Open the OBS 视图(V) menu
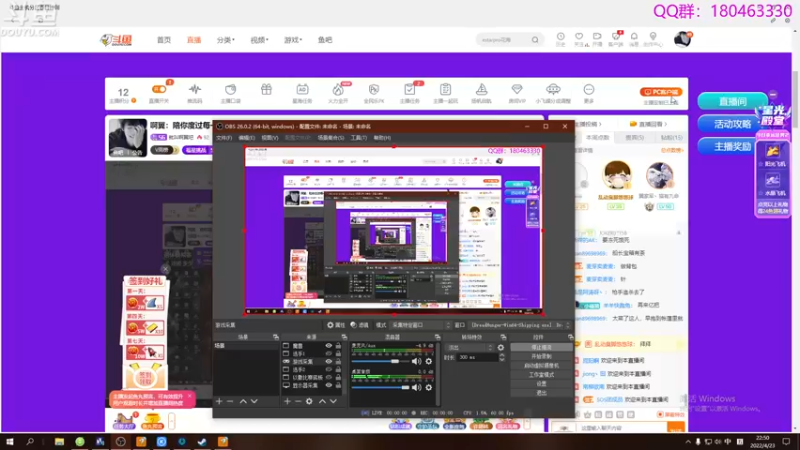The image size is (800, 450). 270,138
